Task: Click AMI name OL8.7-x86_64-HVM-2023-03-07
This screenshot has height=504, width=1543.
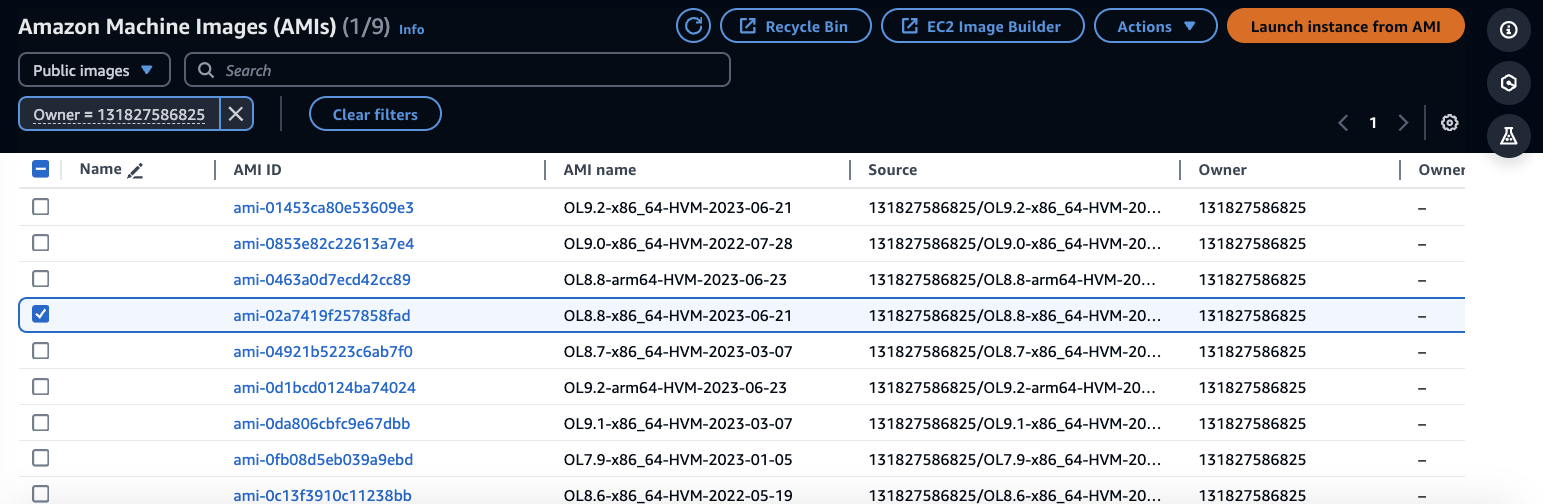Action: pyautogui.click(x=678, y=352)
